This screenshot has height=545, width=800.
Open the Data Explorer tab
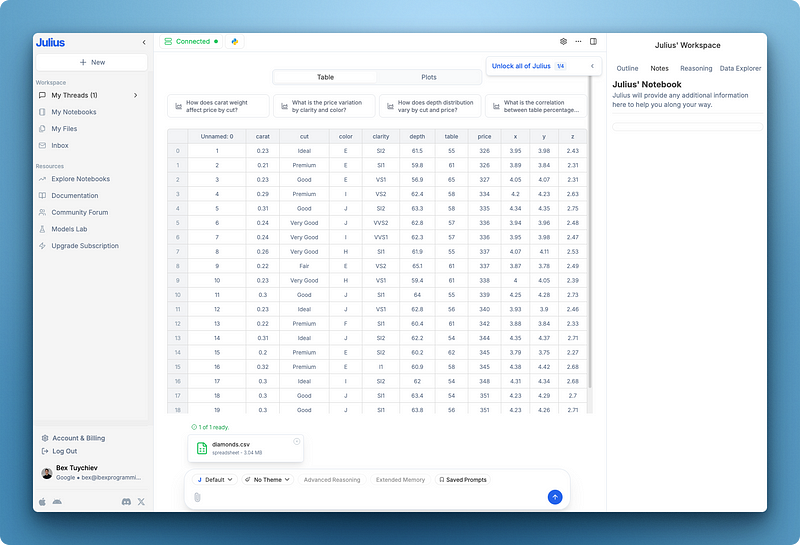pos(740,68)
